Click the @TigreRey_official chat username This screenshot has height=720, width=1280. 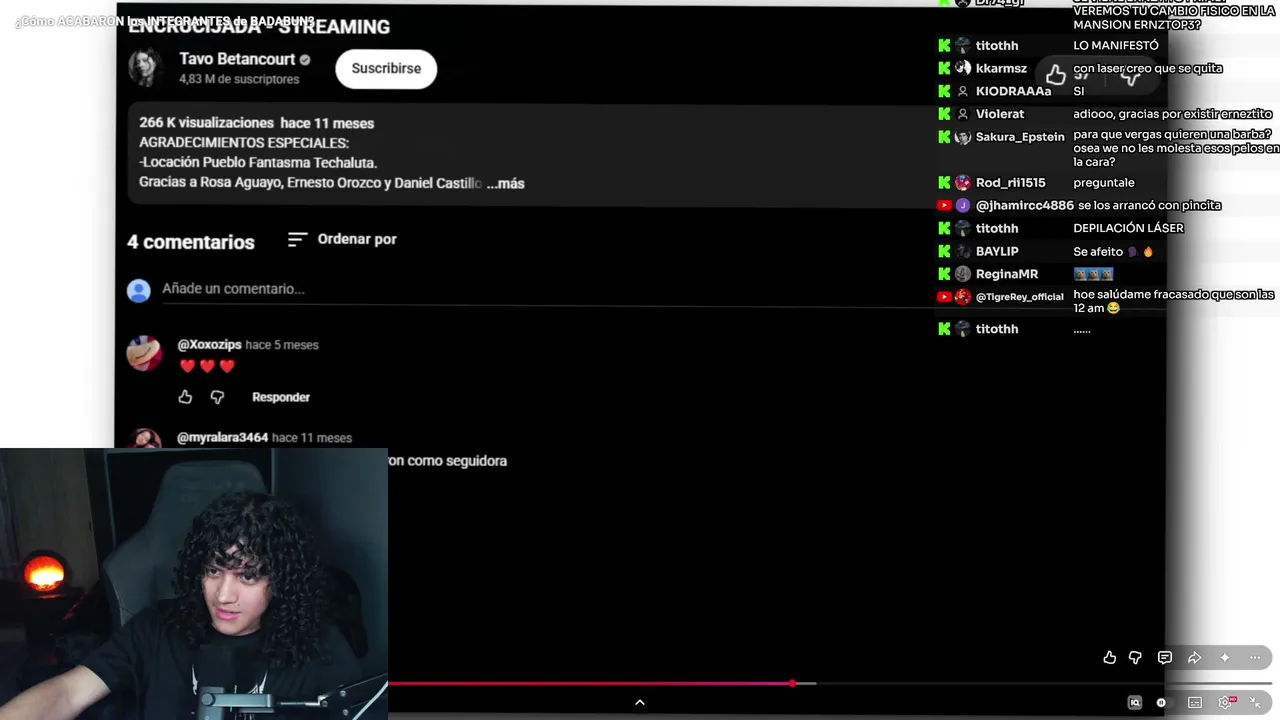[x=1019, y=297]
